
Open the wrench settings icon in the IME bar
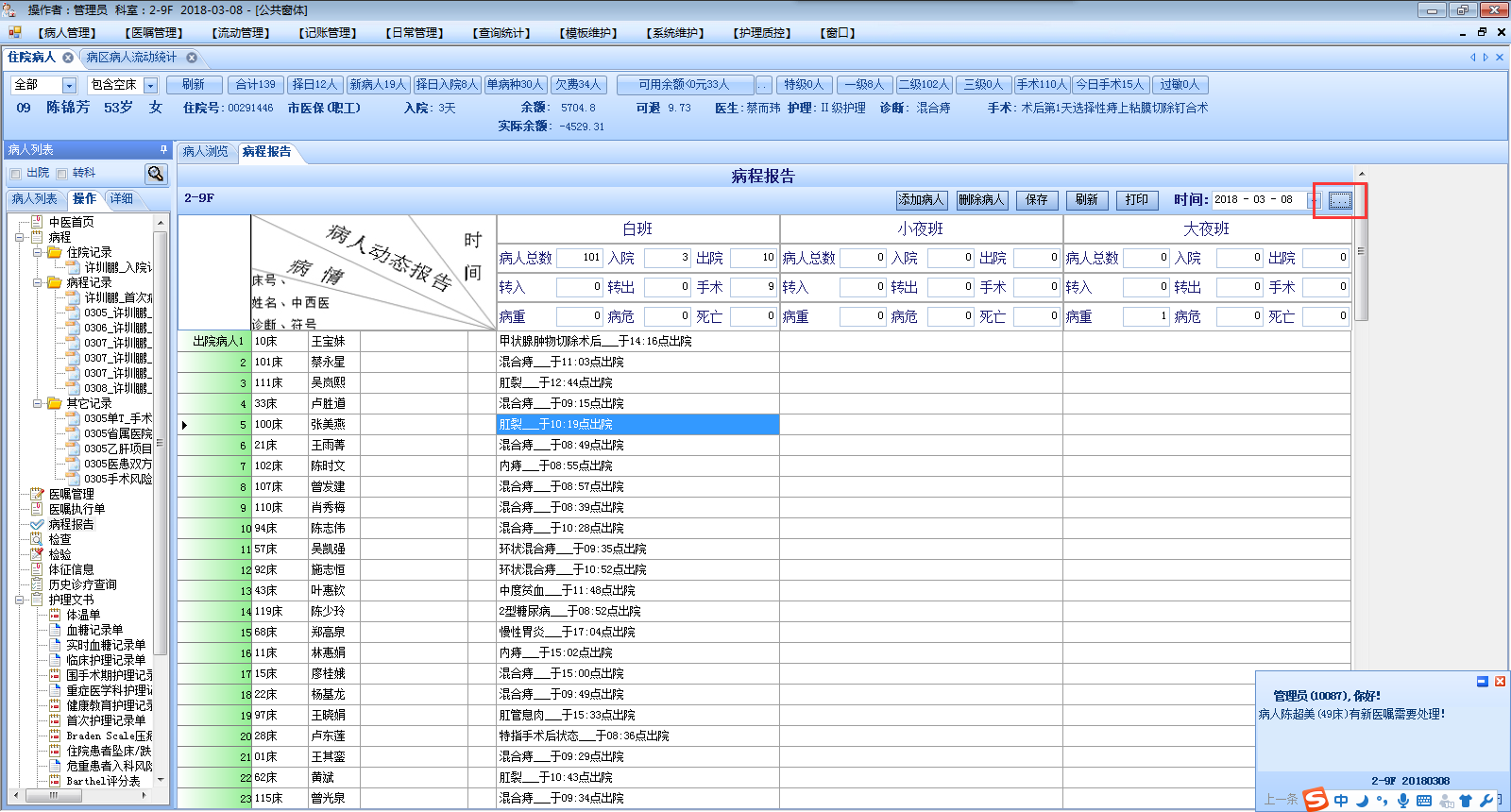tap(1486, 801)
